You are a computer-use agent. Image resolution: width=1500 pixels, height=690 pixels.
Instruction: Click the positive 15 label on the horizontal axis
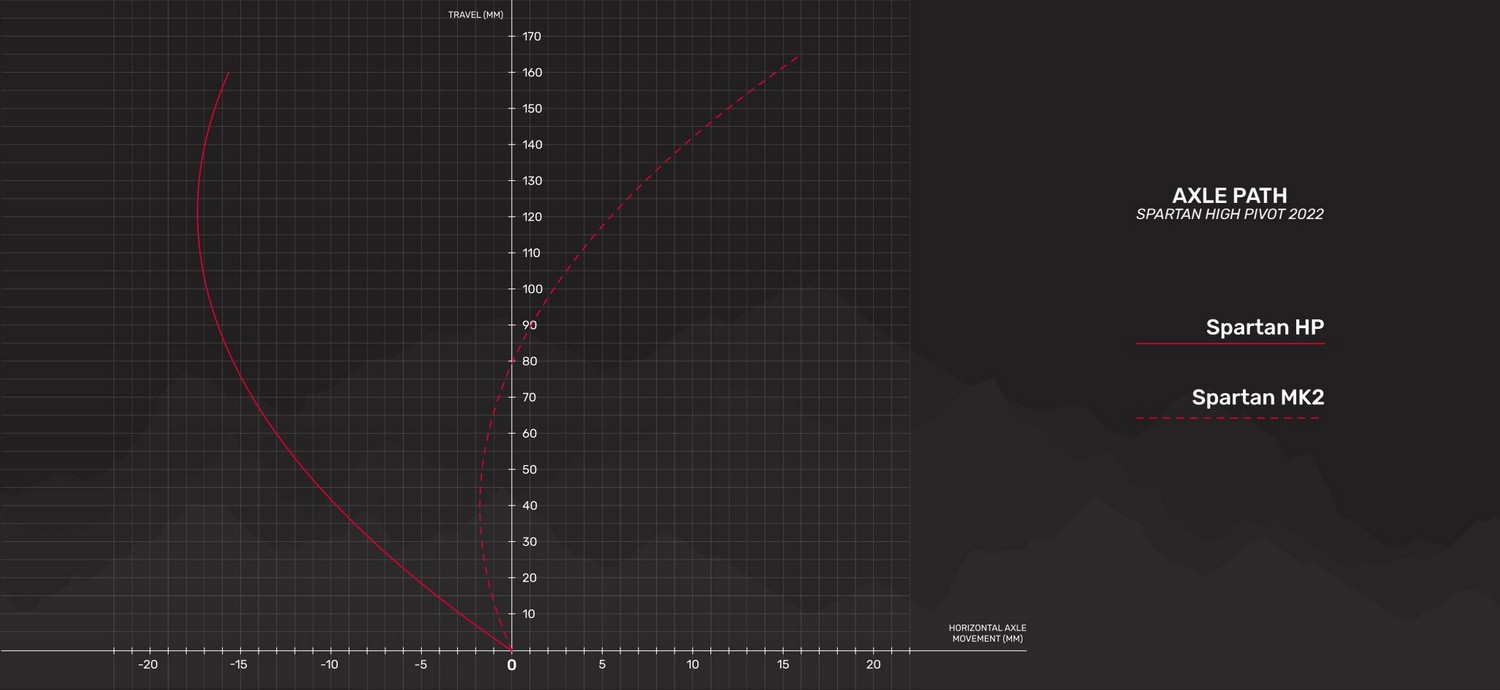[x=783, y=665]
